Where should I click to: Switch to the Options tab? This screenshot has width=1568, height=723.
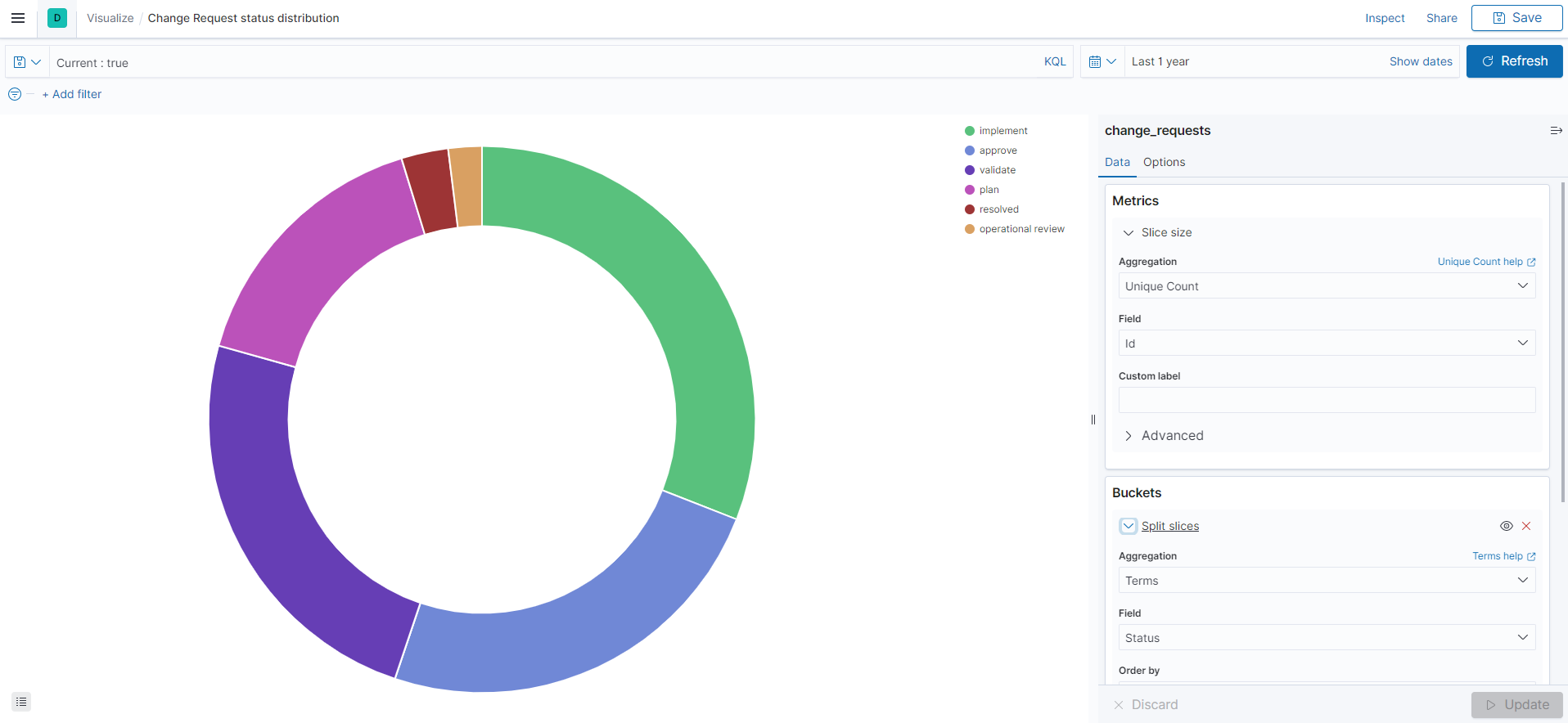point(1164,162)
